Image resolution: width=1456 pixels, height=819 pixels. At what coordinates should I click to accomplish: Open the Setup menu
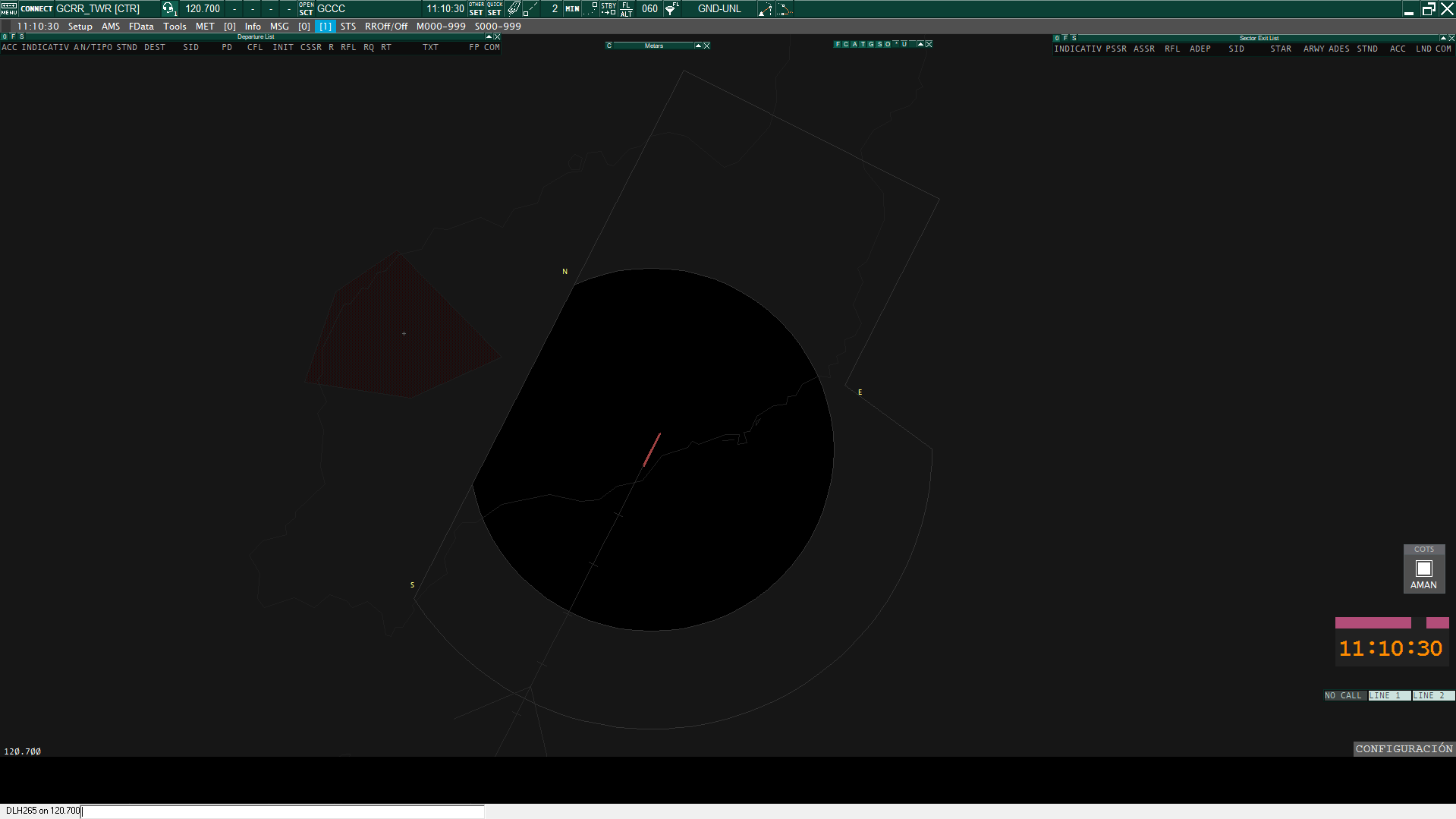[80, 27]
